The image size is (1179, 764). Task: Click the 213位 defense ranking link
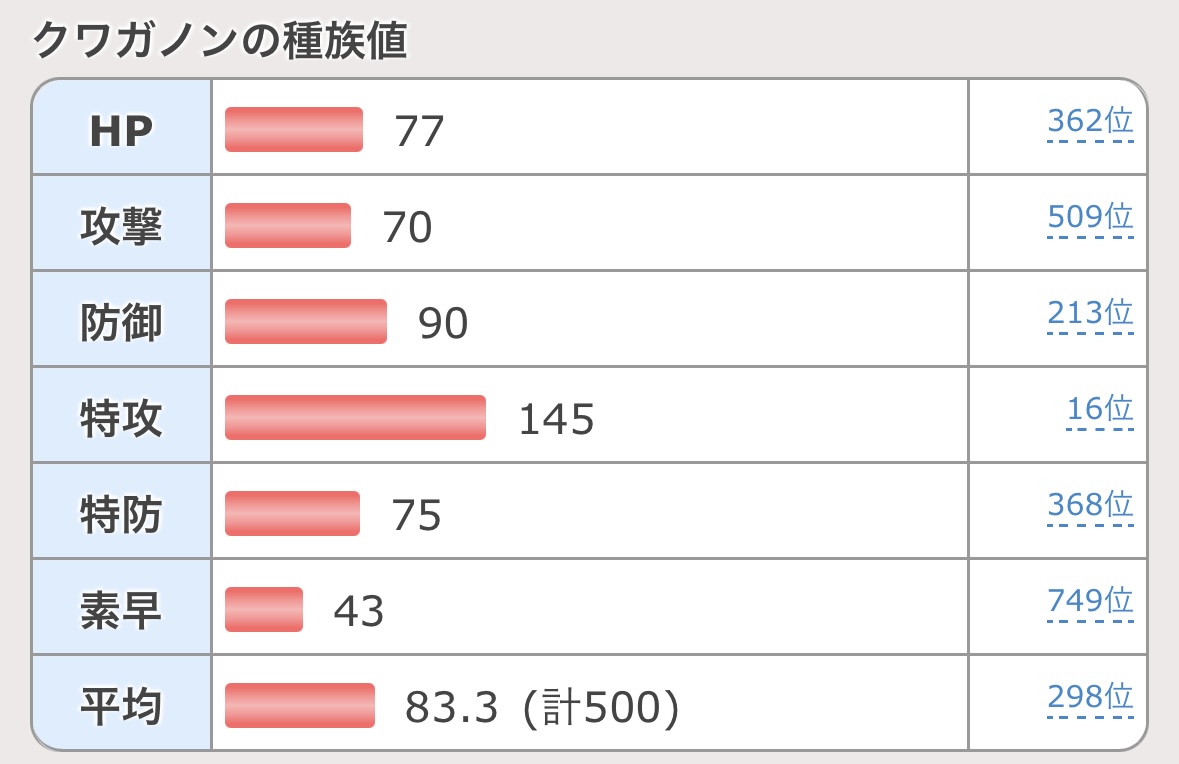(1090, 313)
